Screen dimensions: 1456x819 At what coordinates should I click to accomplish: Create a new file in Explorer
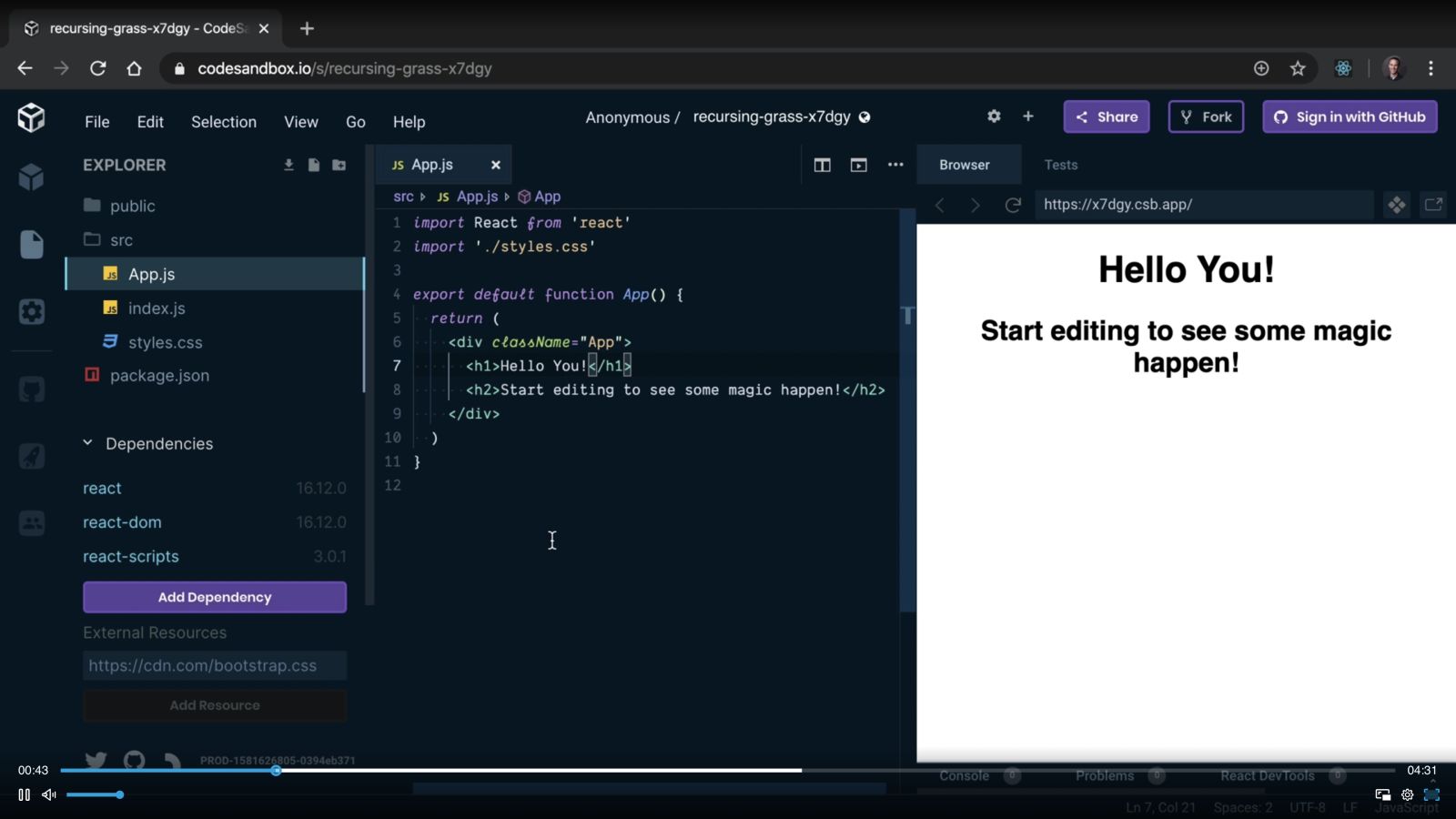313,165
